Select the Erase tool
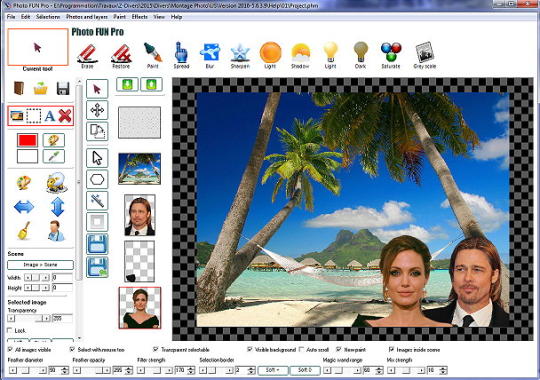This screenshot has height=380, width=540. [87, 55]
